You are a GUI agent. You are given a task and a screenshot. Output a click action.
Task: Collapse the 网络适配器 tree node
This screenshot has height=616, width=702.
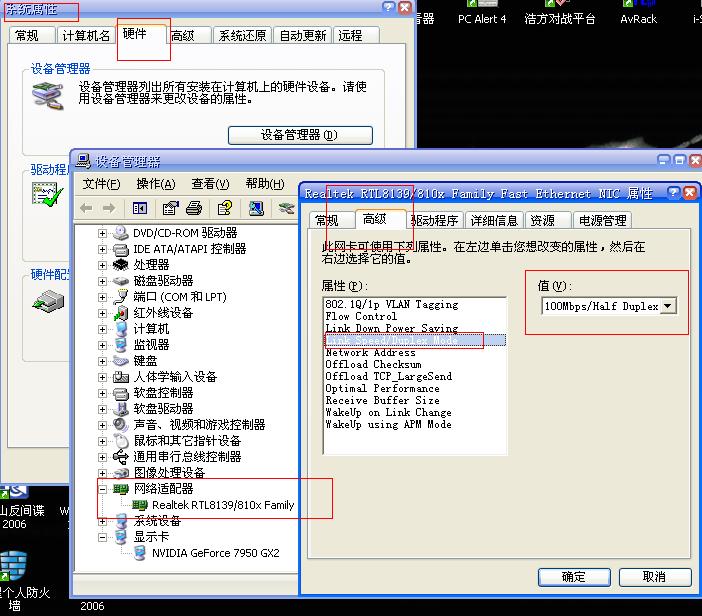102,489
